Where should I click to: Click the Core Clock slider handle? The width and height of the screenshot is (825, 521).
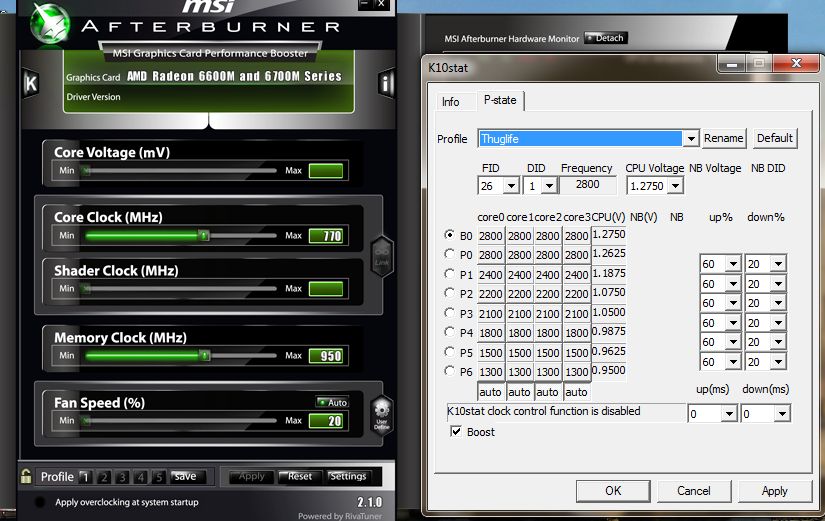pos(204,235)
